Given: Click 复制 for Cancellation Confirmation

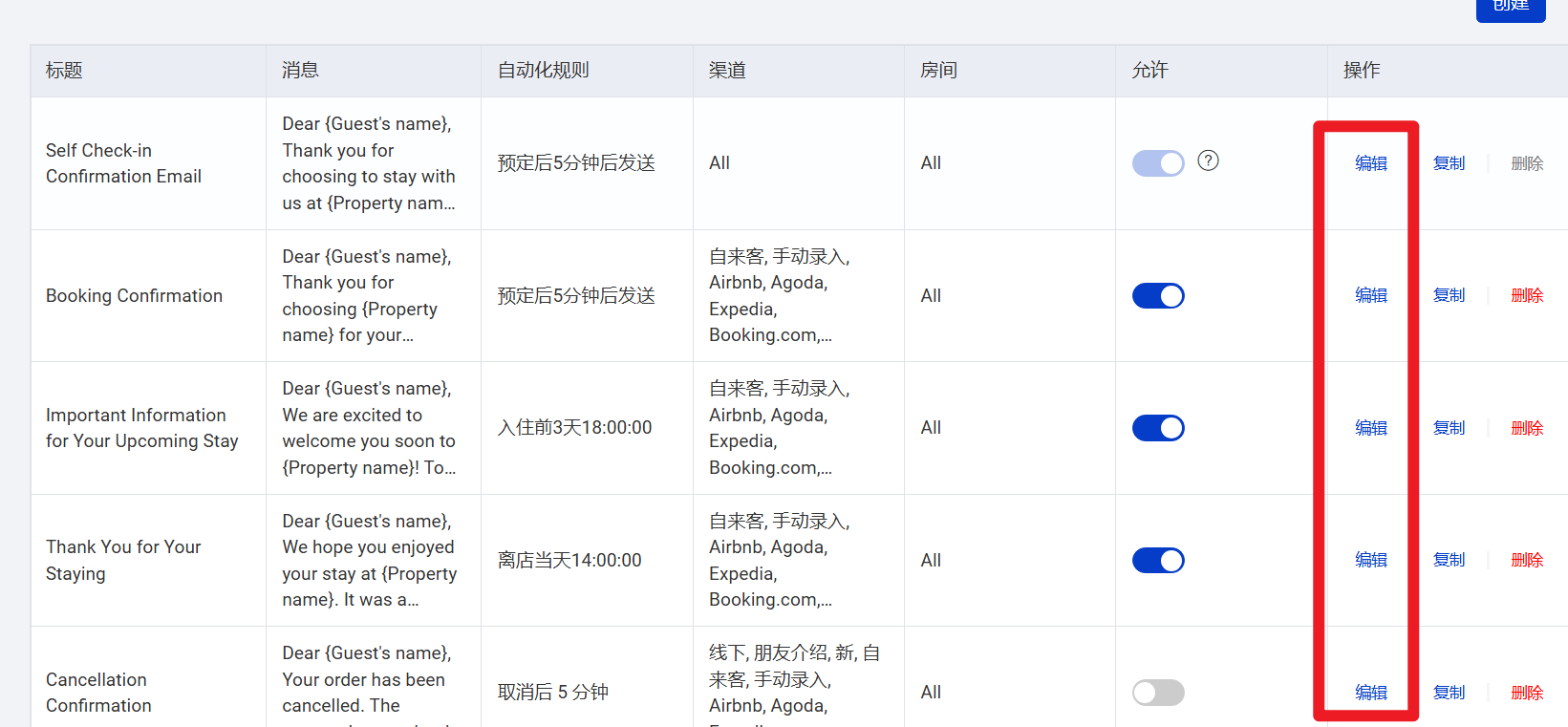Looking at the screenshot, I should (x=1449, y=693).
